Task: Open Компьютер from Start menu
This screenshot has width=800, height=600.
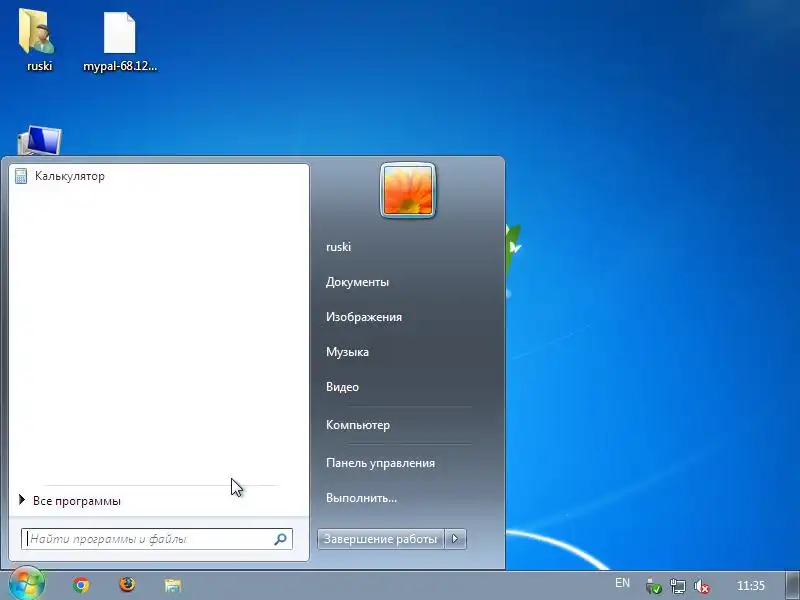Action: pyautogui.click(x=358, y=425)
